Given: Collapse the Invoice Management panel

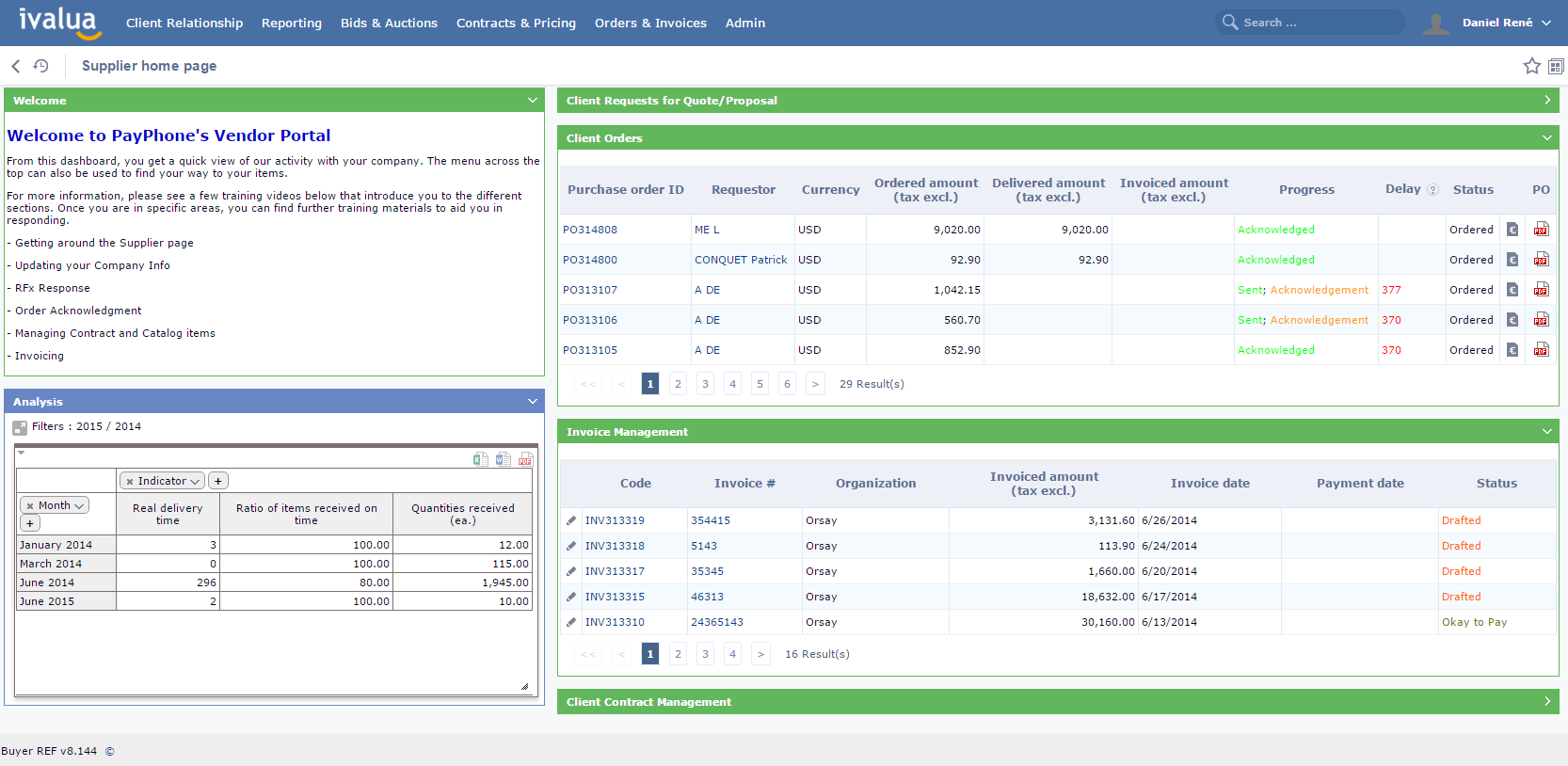Looking at the screenshot, I should click(1547, 432).
